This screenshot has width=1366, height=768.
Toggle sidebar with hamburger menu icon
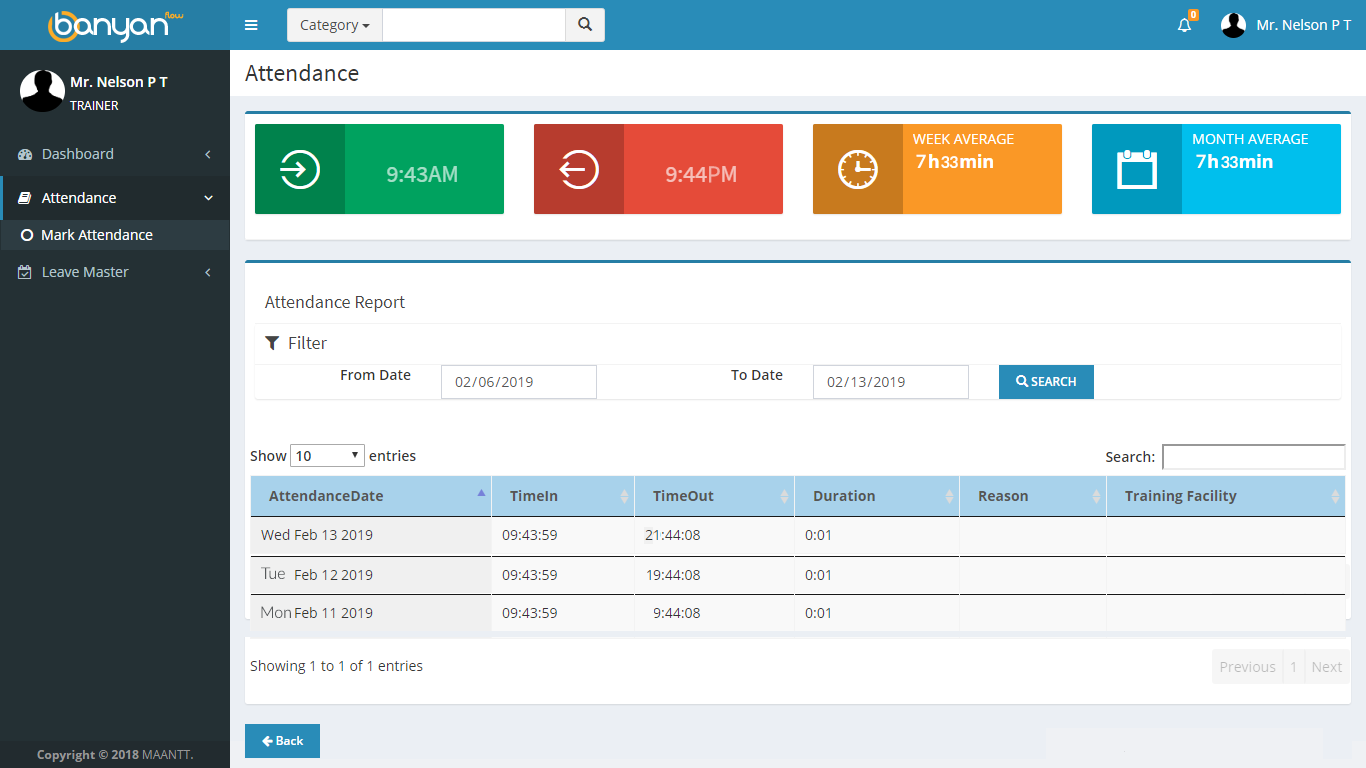click(251, 25)
